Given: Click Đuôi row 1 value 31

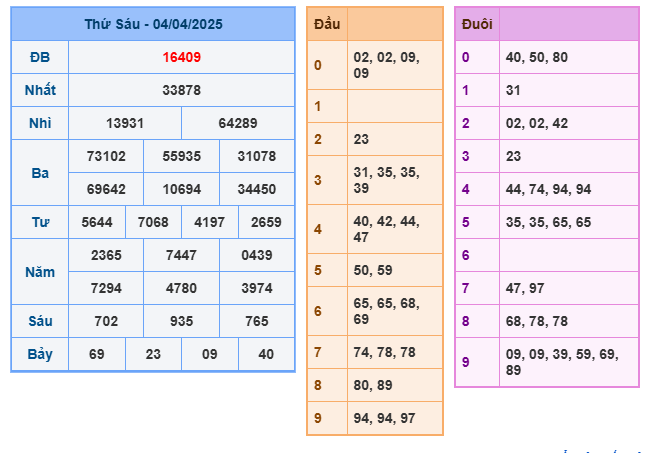Looking at the screenshot, I should (x=513, y=90).
